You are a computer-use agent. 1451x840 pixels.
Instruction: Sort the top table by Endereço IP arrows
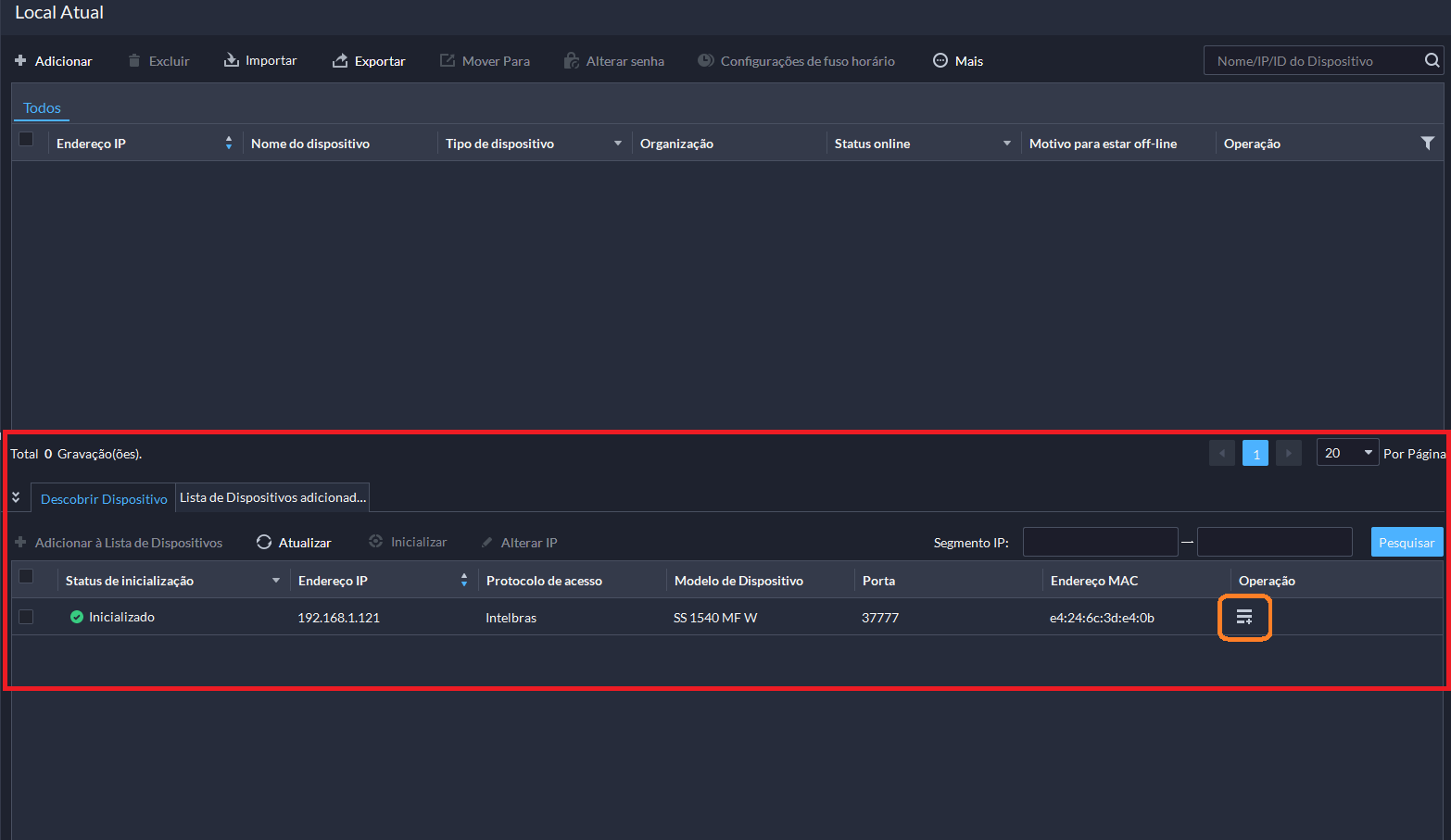229,143
